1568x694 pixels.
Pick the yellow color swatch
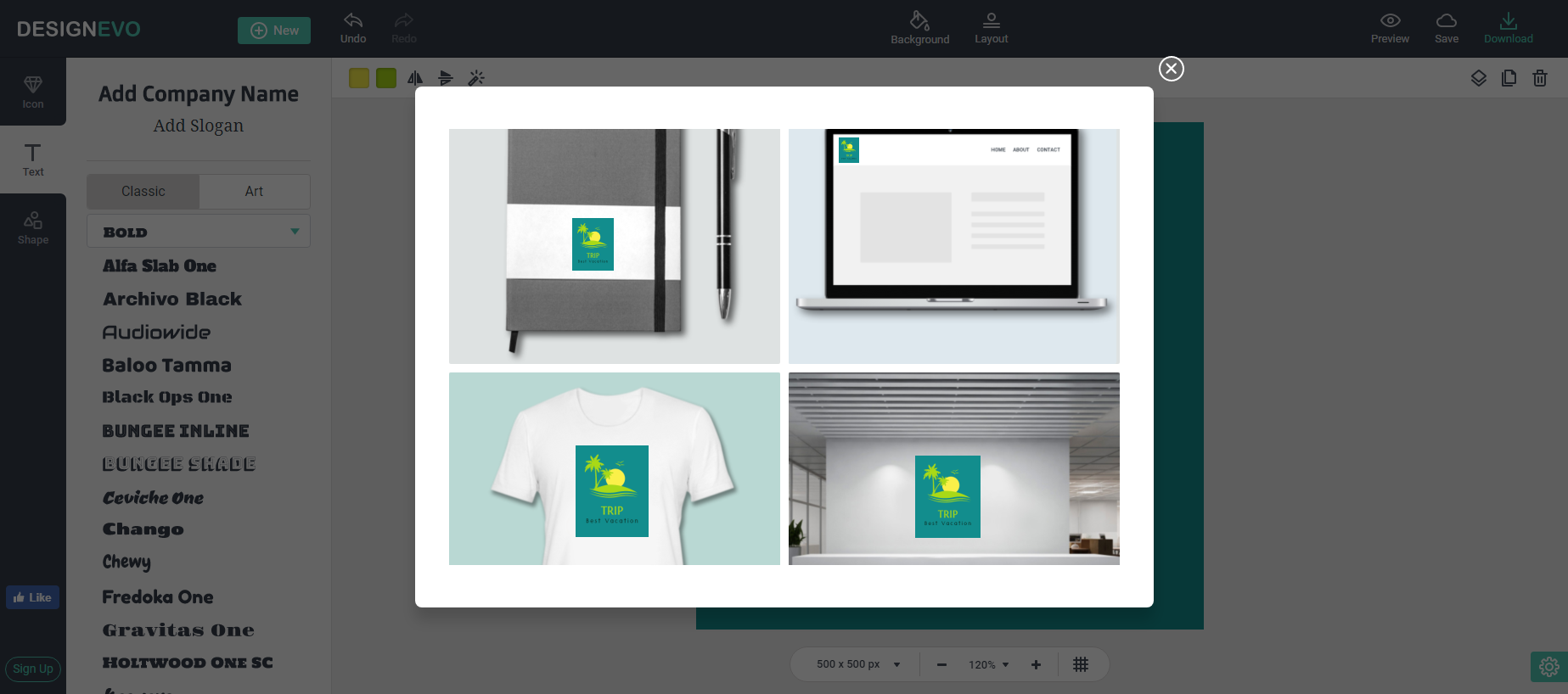(x=359, y=78)
